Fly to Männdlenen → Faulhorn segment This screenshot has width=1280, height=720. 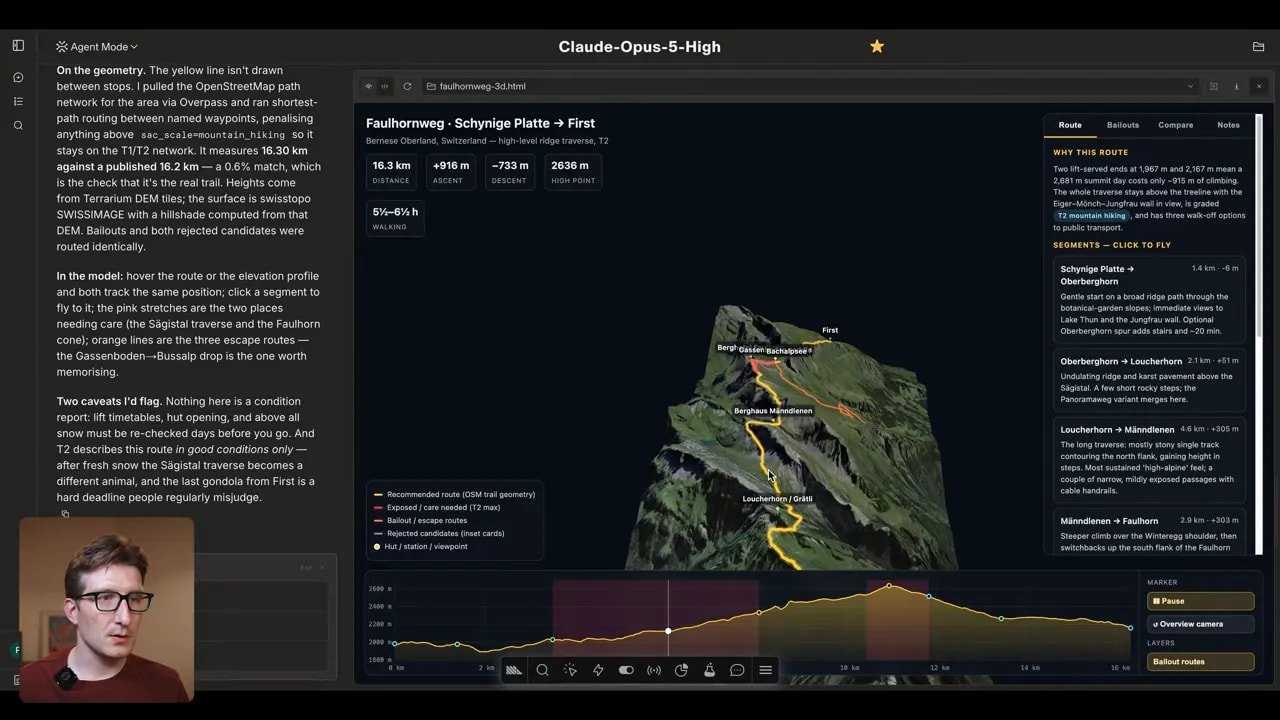(x=1149, y=531)
